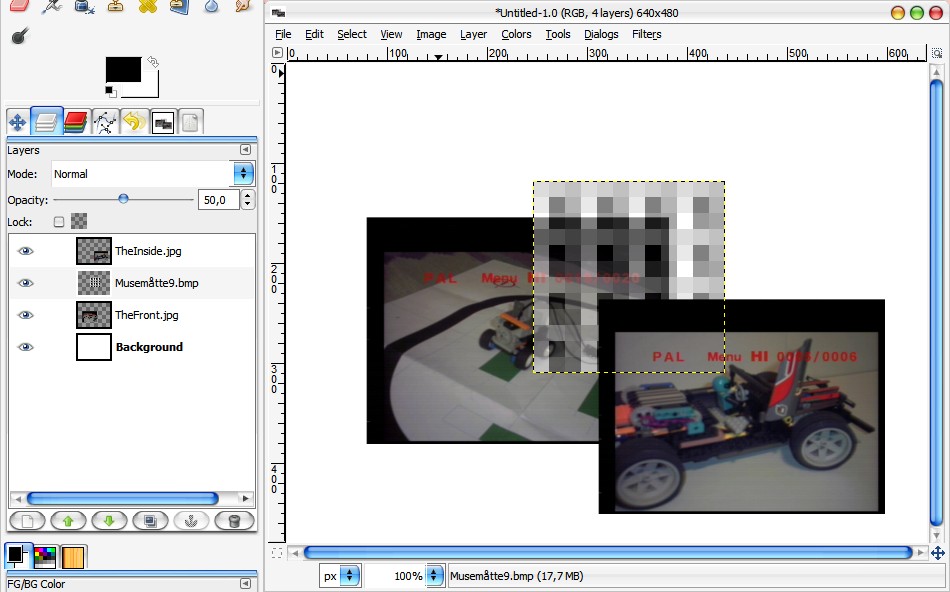
Task: Create a new layer button
Action: coord(27,520)
